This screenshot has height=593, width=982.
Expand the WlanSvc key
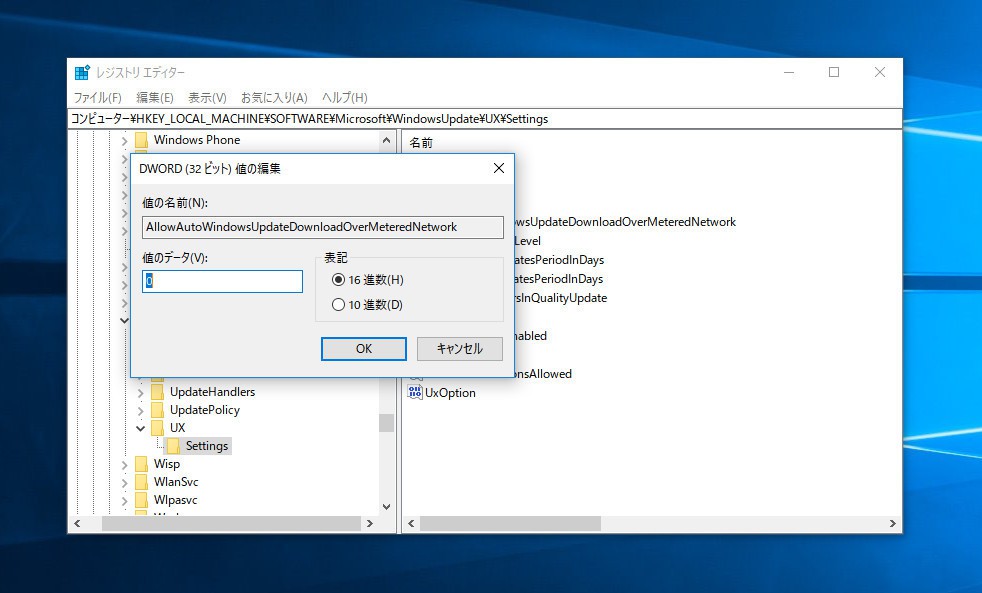point(124,483)
